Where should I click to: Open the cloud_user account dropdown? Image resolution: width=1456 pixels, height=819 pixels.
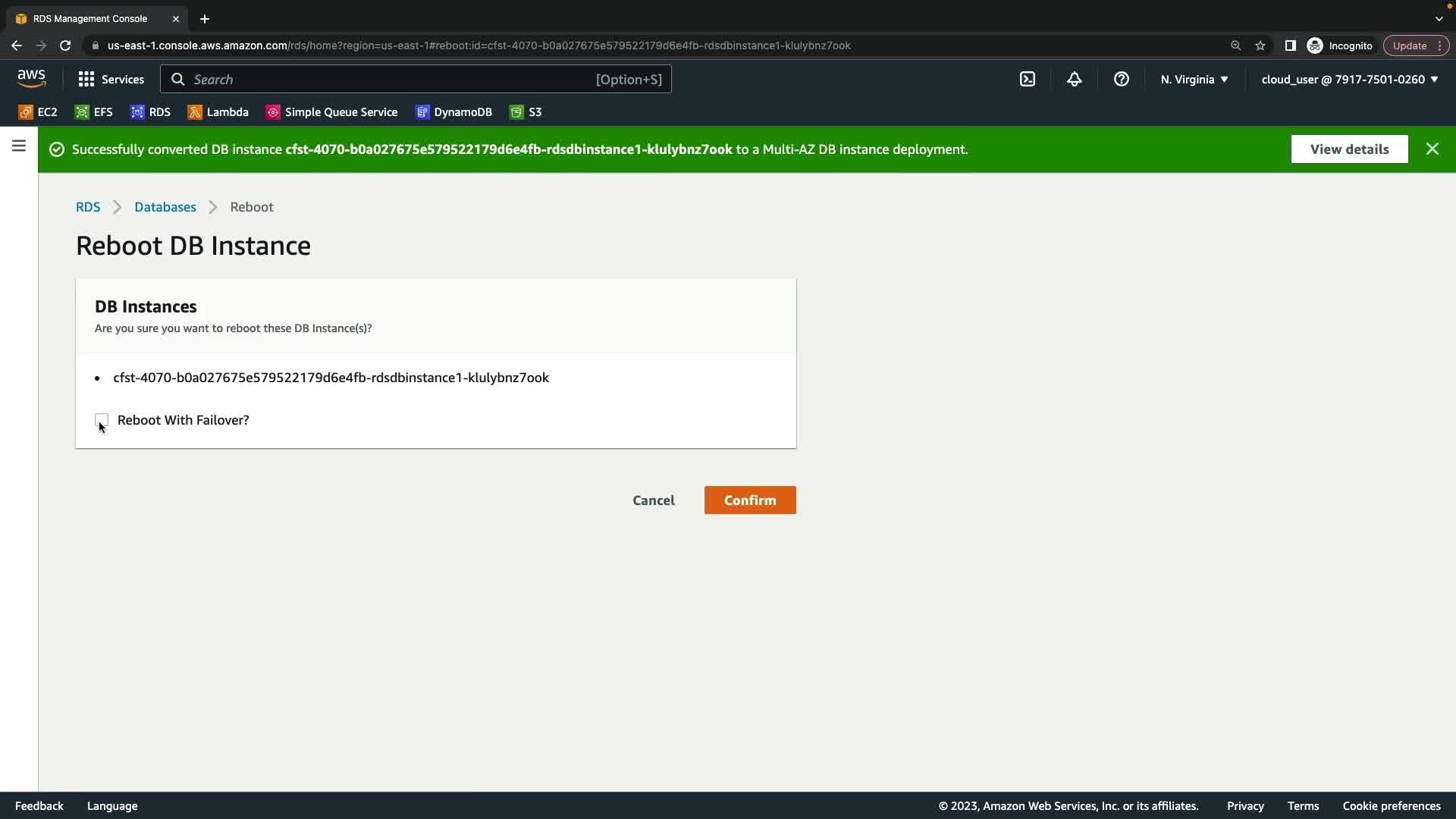pos(1349,79)
